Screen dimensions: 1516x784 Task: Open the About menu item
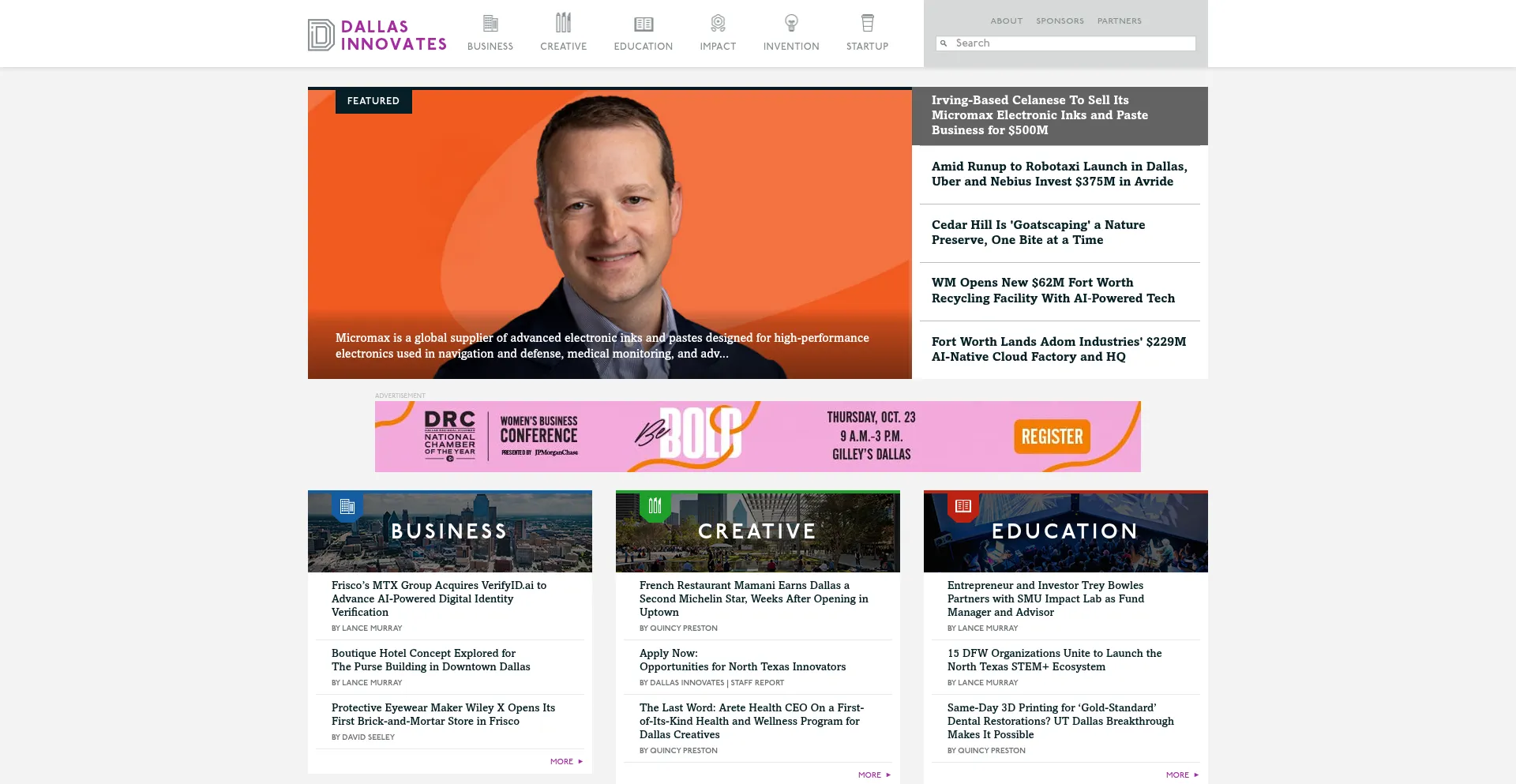1006,21
